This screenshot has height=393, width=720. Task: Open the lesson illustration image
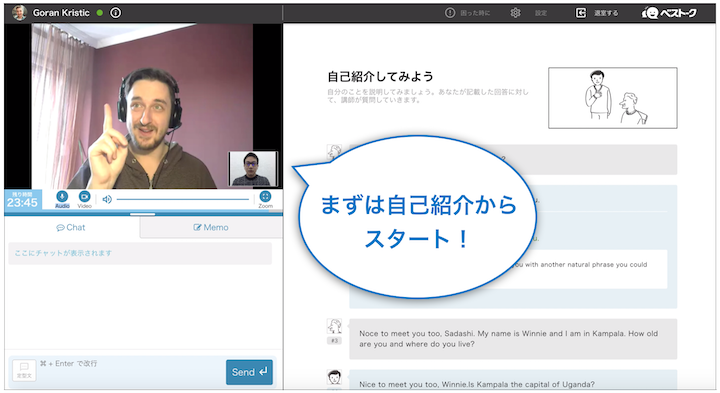613,98
